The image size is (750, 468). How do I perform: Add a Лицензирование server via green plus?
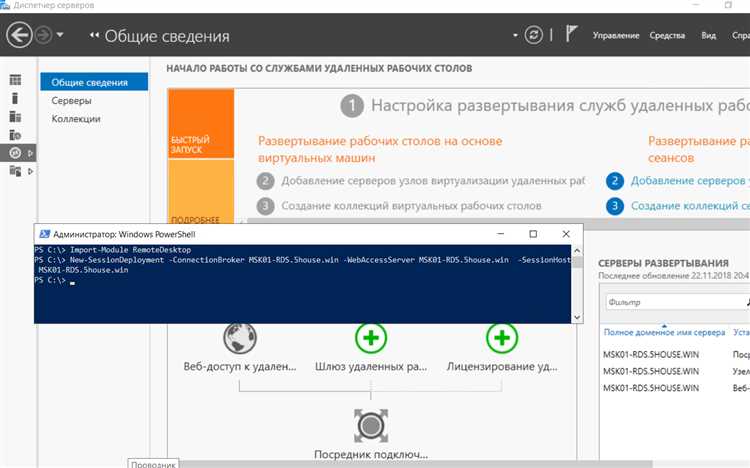(502, 338)
